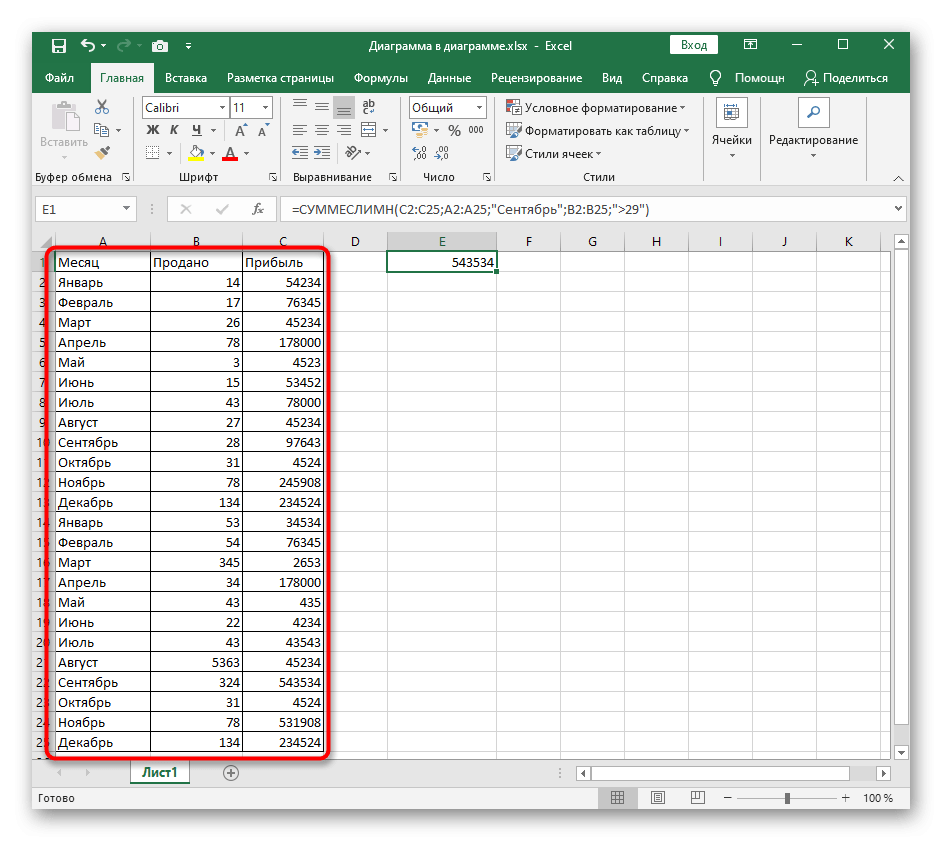942x841 pixels.
Task: Open the Редактирование editing group
Action: tap(813, 129)
